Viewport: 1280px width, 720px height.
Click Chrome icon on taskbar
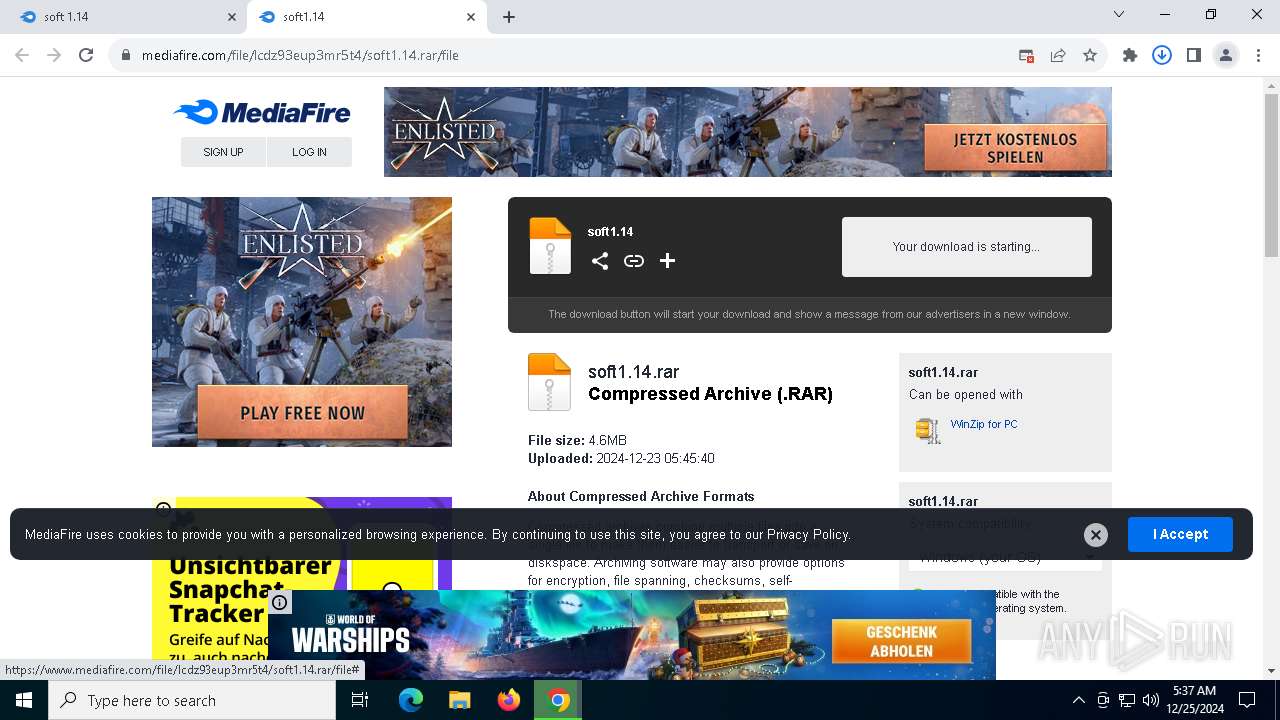(559, 700)
